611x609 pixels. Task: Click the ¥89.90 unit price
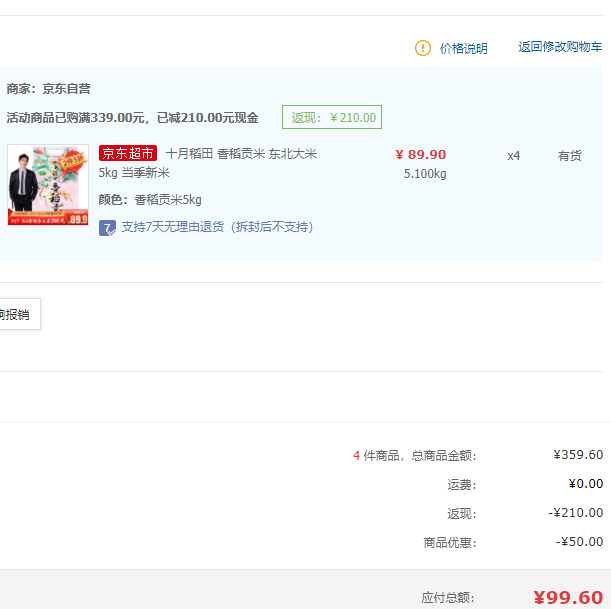(420, 155)
